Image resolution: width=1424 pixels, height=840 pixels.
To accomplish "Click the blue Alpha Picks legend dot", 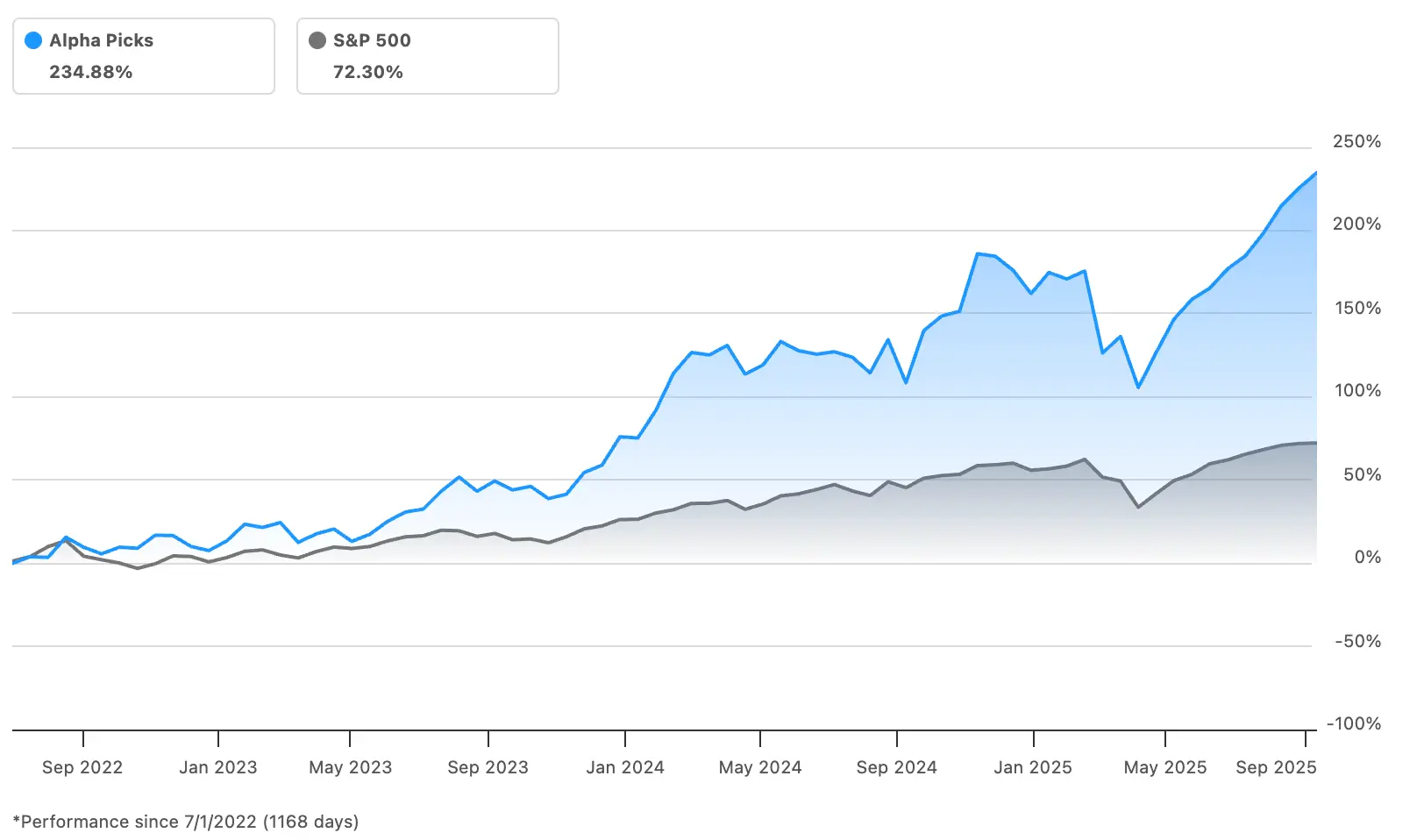I will point(33,40).
